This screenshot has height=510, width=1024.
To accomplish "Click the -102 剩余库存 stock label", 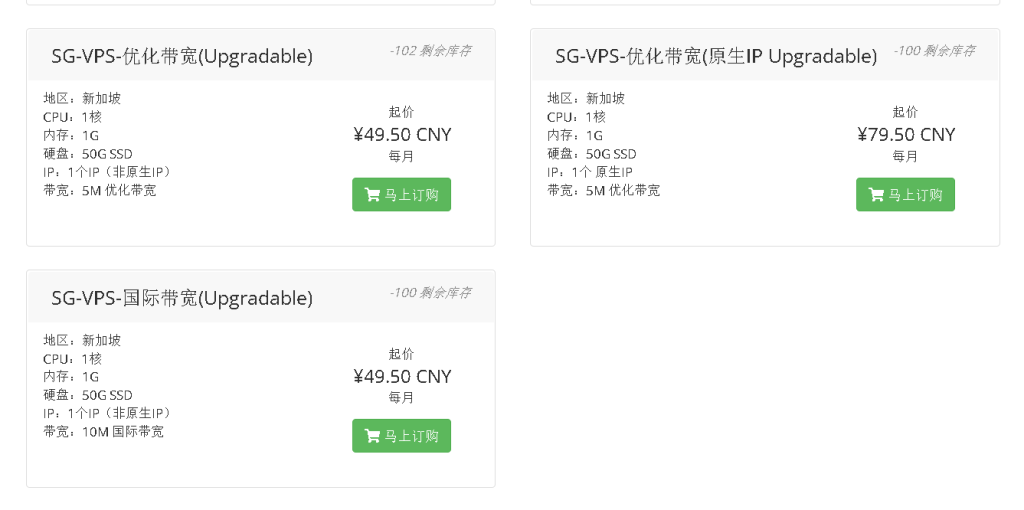I will coord(430,51).
